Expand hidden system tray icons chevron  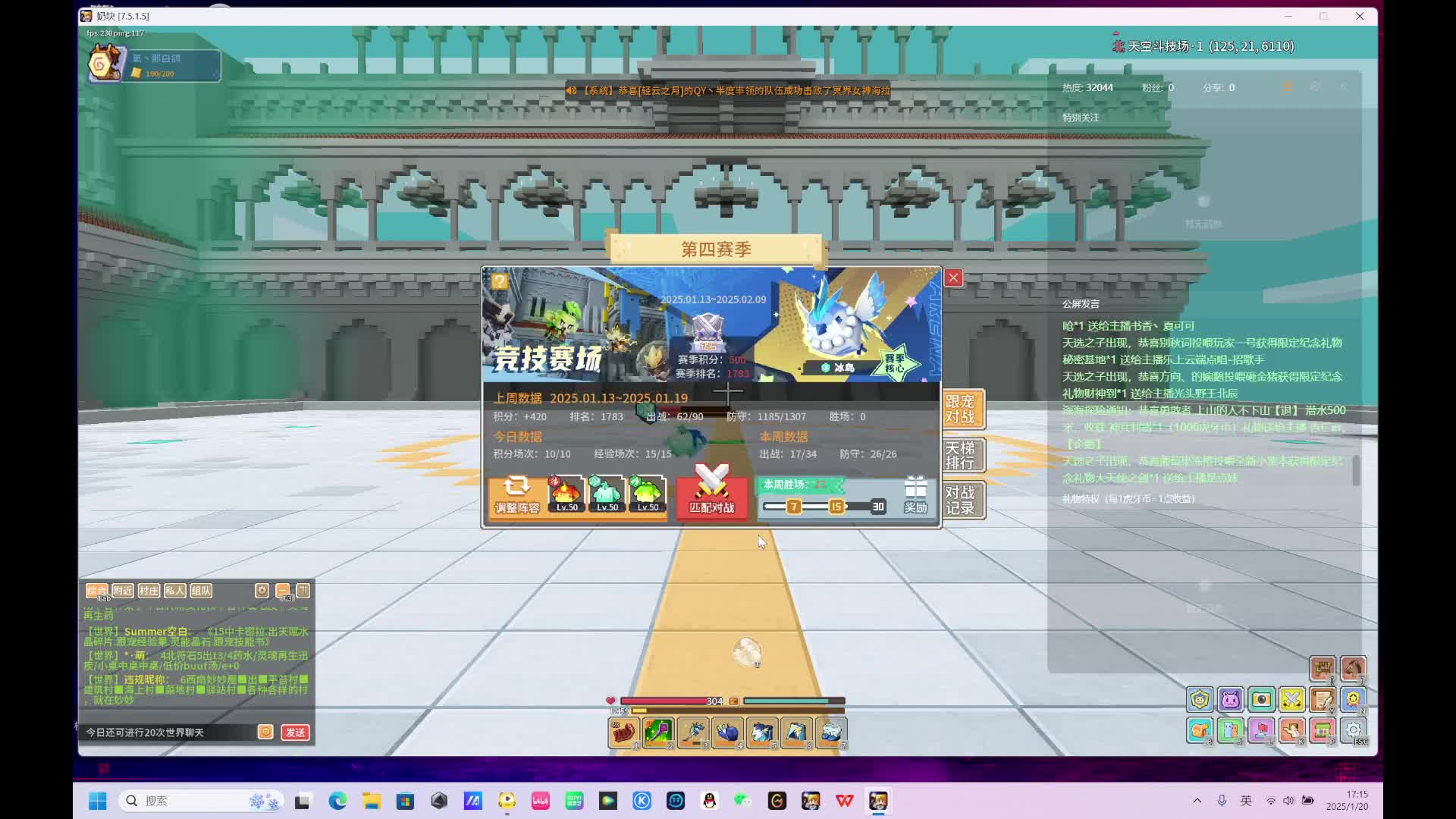[1197, 801]
